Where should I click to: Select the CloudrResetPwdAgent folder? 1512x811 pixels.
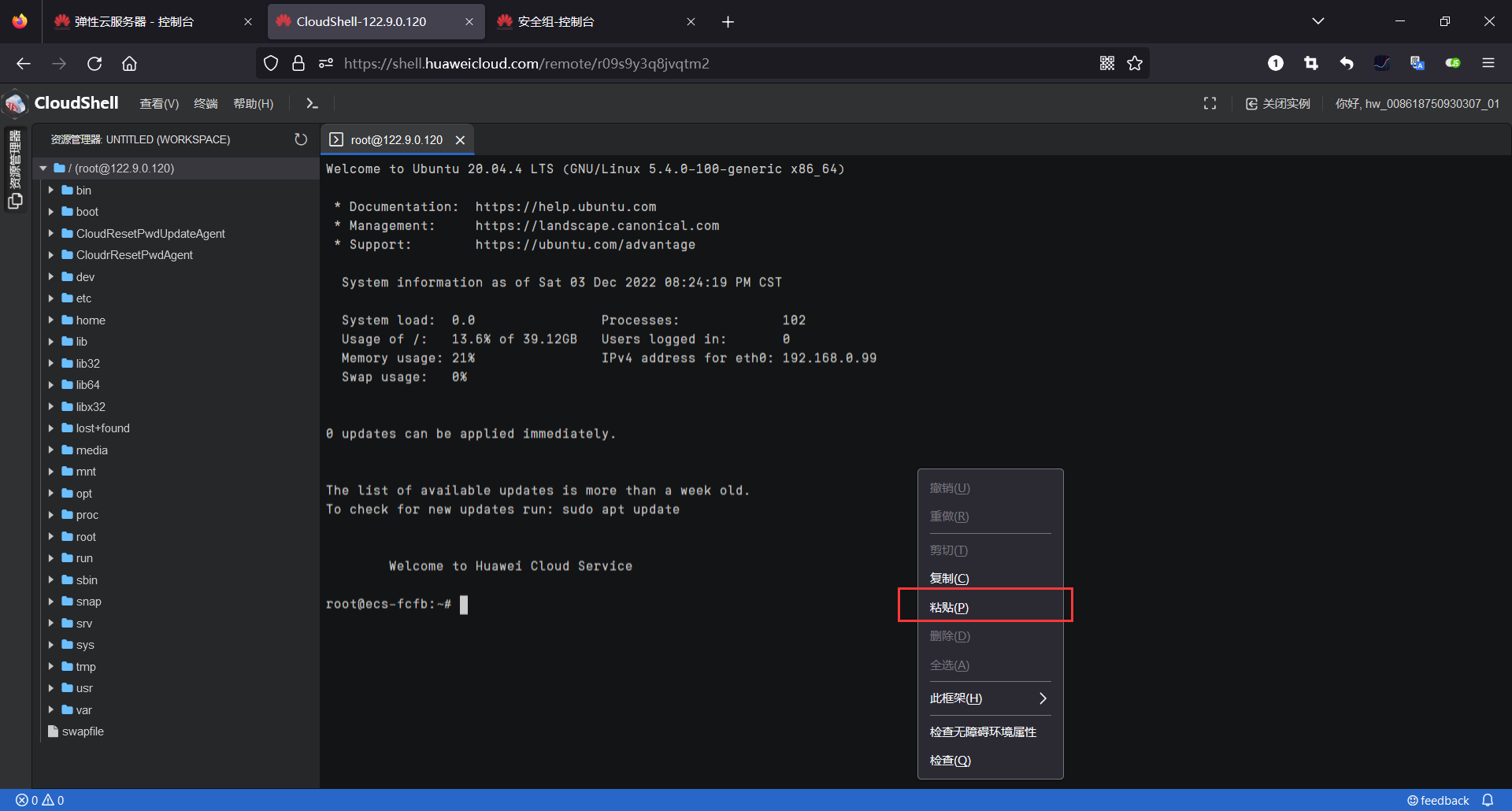click(x=134, y=255)
